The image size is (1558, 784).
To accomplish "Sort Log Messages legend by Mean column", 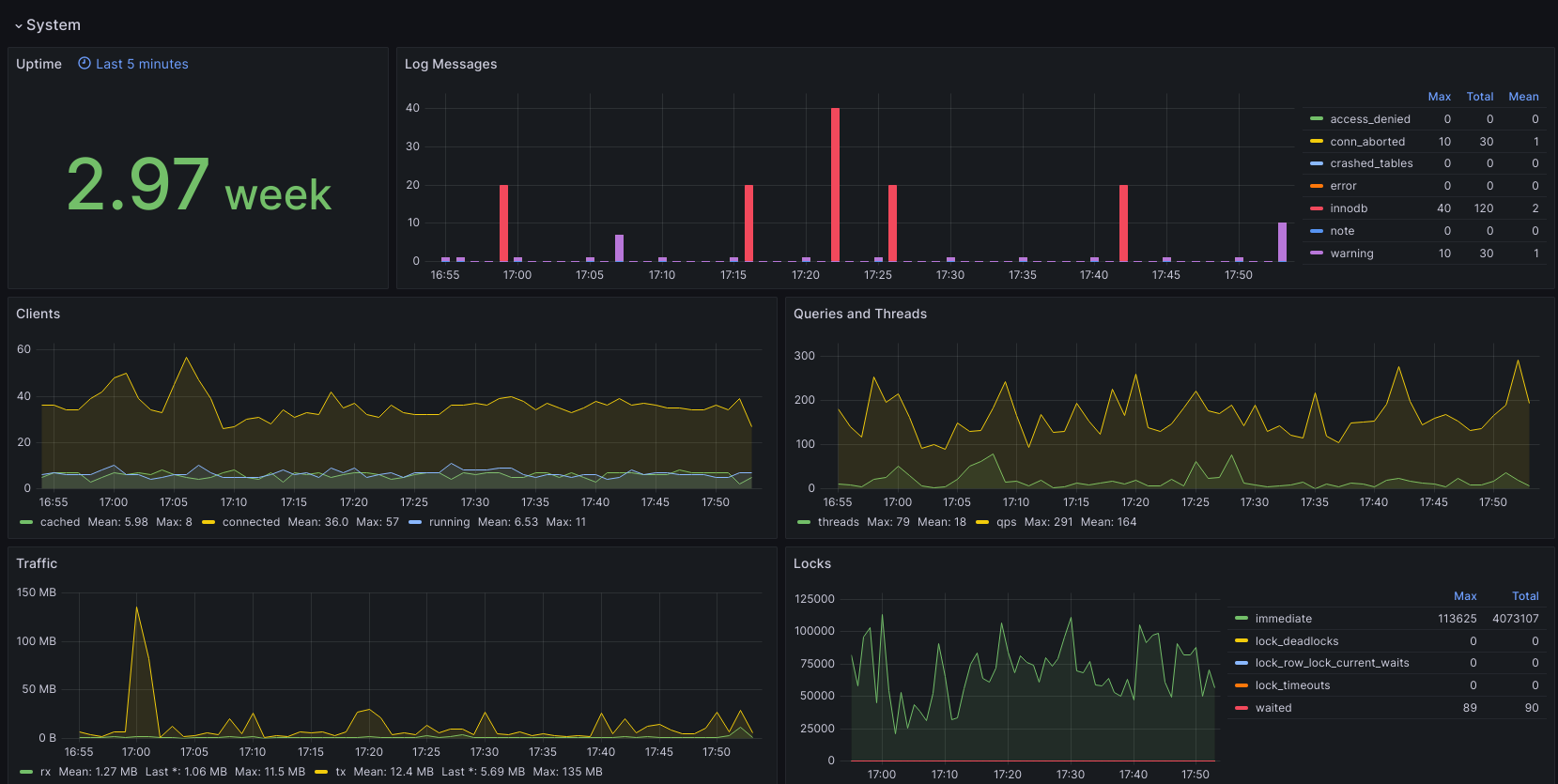I will [x=1523, y=97].
